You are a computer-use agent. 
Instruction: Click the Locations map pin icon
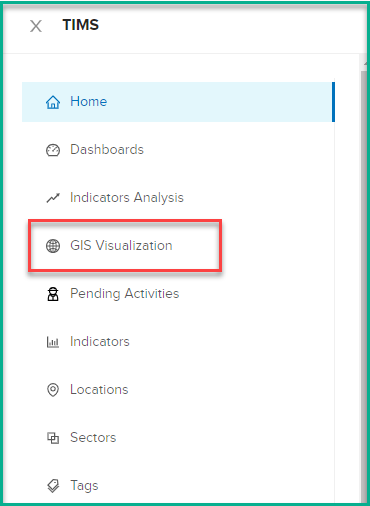53,390
